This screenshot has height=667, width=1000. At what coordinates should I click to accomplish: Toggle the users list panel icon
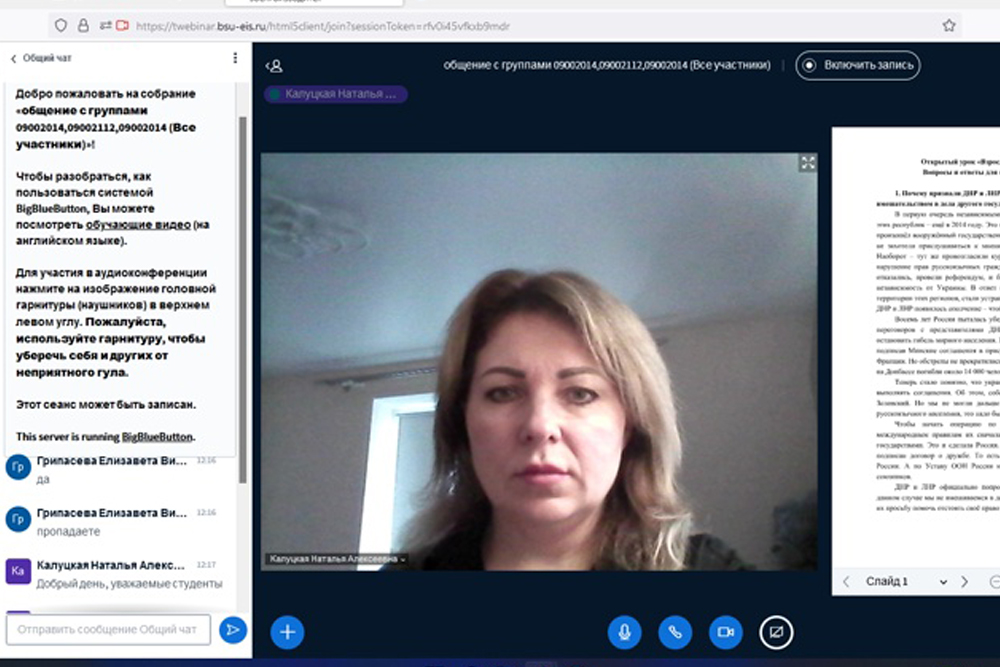[x=274, y=66]
